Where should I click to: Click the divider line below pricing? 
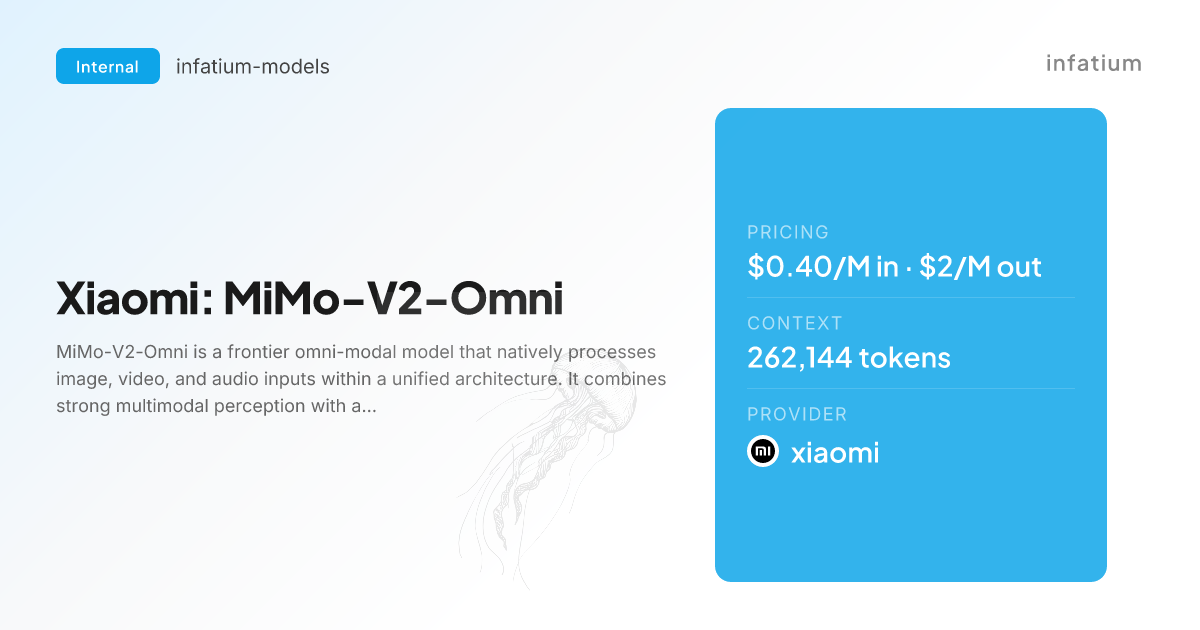911,298
